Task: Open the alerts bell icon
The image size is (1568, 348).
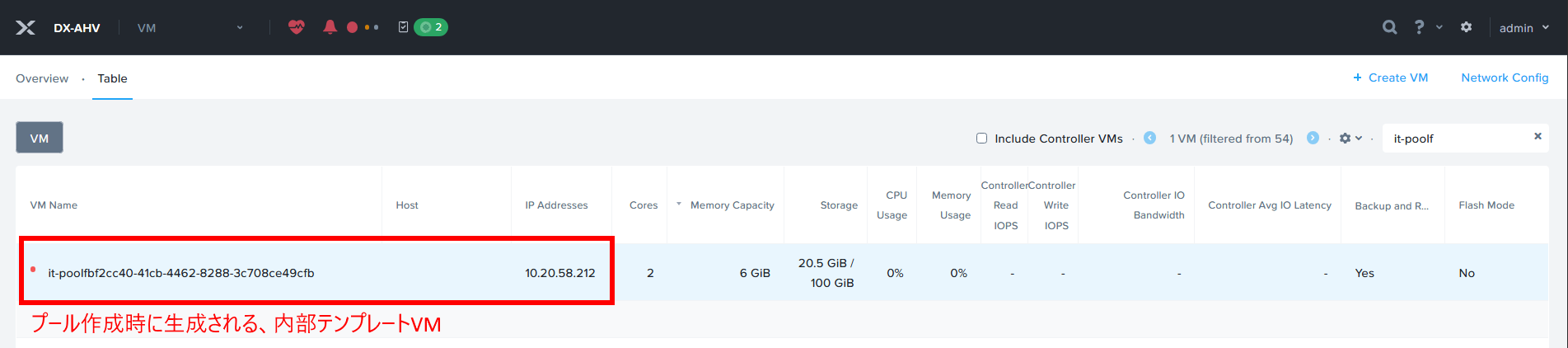Action: 330,27
